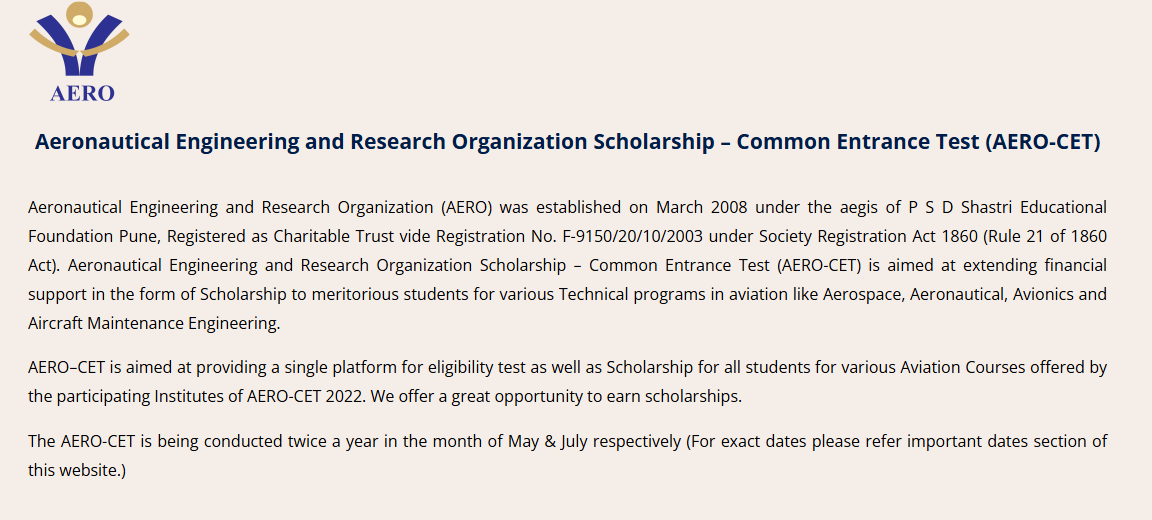
Task: Click 'great opportunity to earn scholarships' sentence
Action: (612, 395)
